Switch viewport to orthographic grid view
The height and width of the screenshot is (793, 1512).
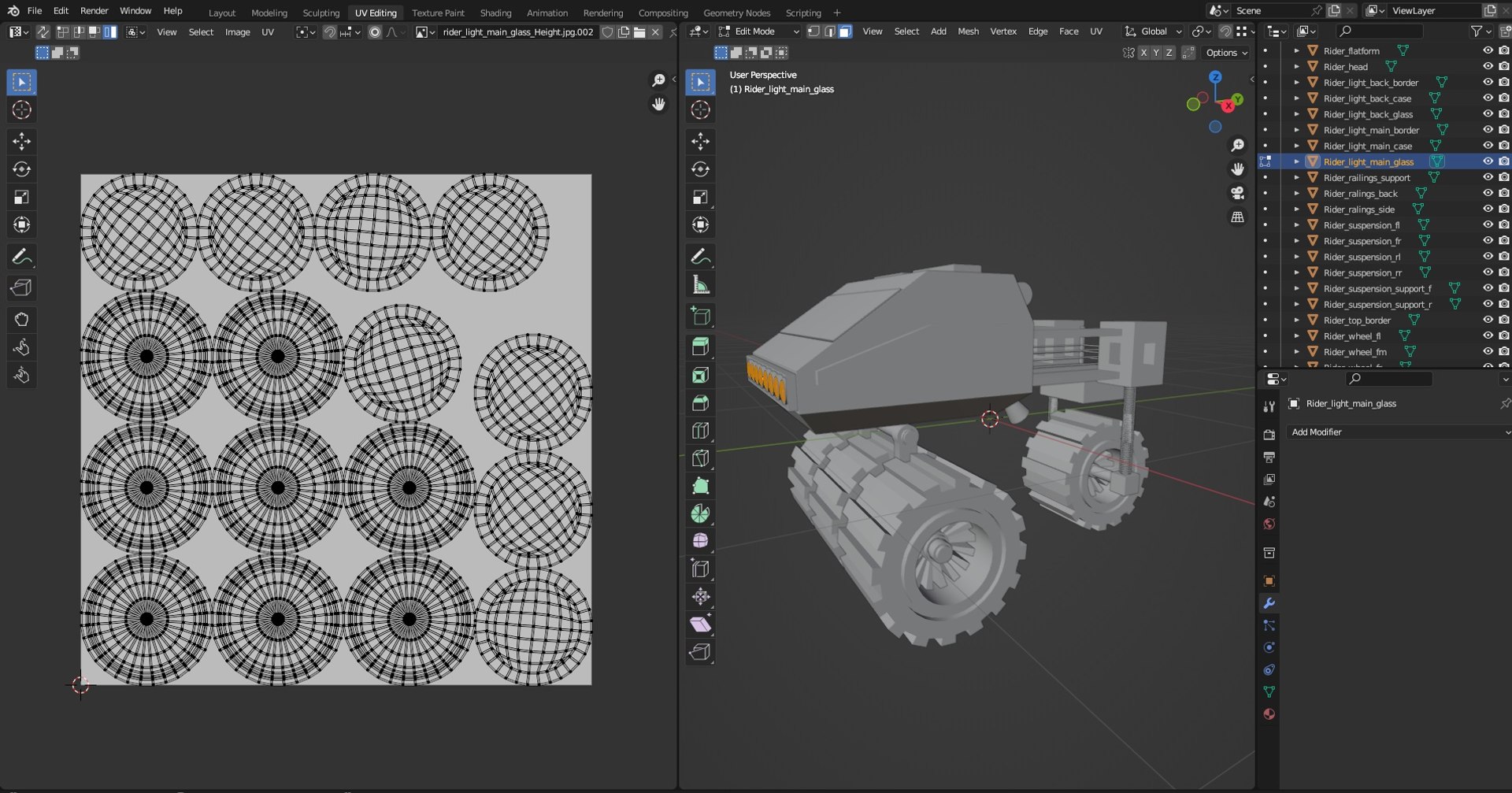[x=1238, y=217]
